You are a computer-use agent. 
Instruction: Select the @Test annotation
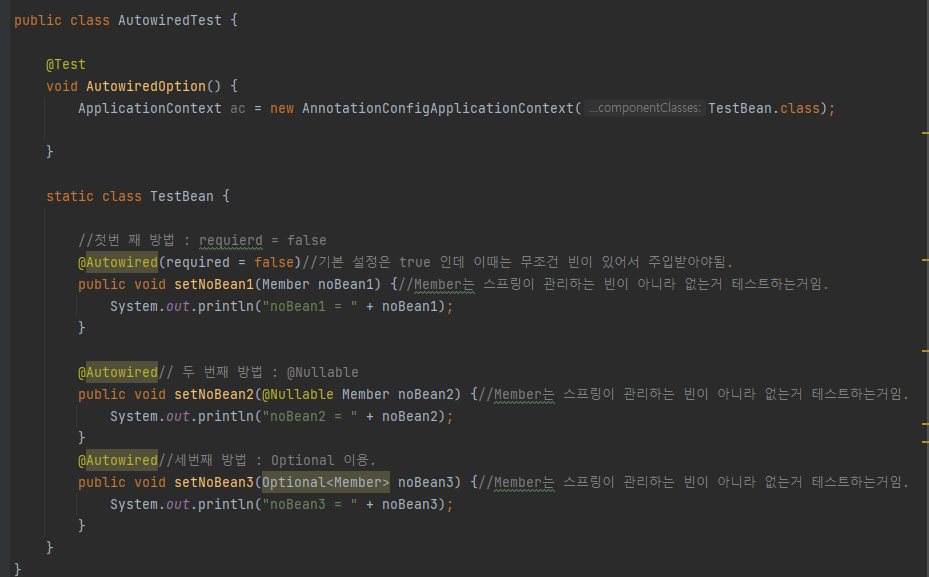66,64
